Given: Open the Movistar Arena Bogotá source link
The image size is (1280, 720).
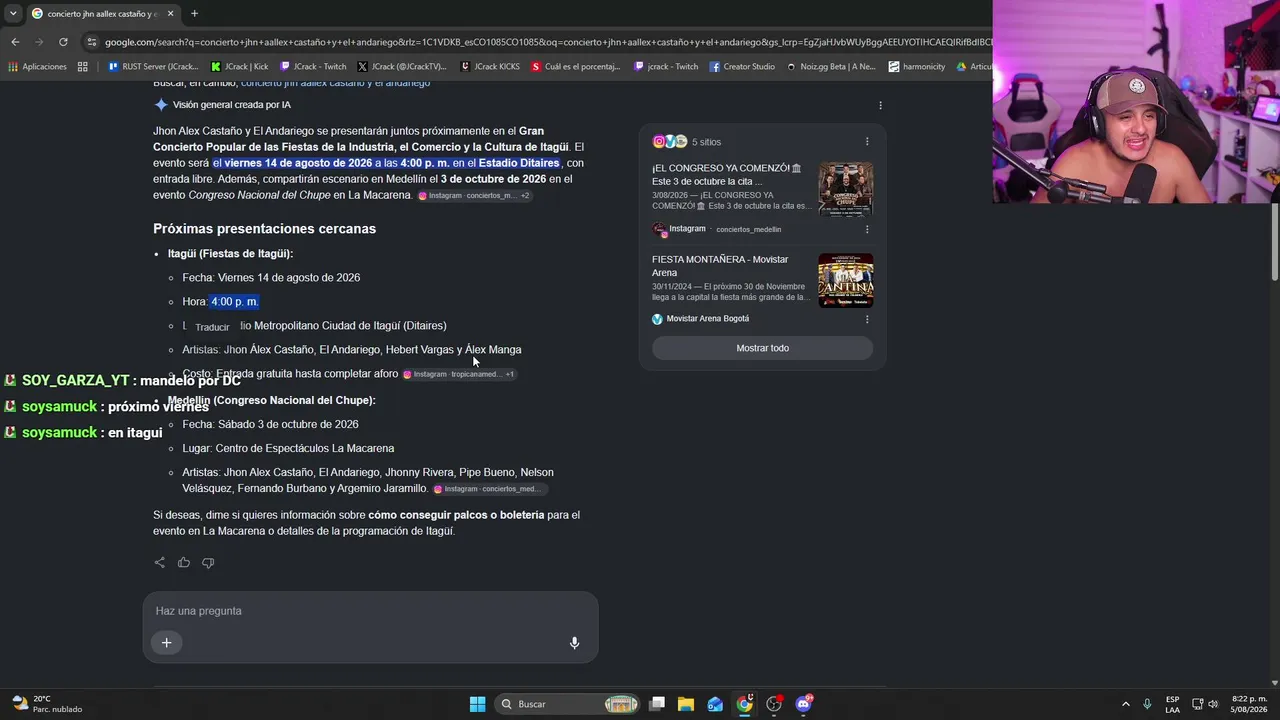Looking at the screenshot, I should click(x=701, y=319).
